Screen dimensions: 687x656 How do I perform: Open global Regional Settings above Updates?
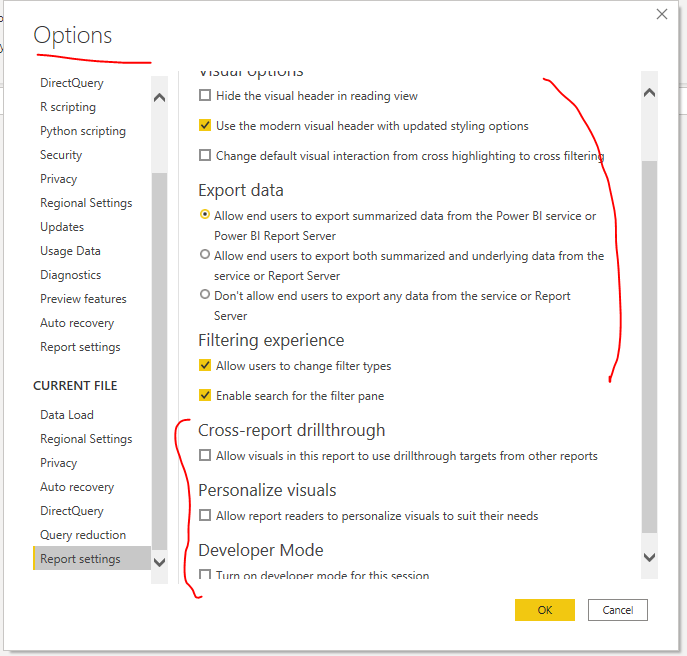[x=86, y=203]
